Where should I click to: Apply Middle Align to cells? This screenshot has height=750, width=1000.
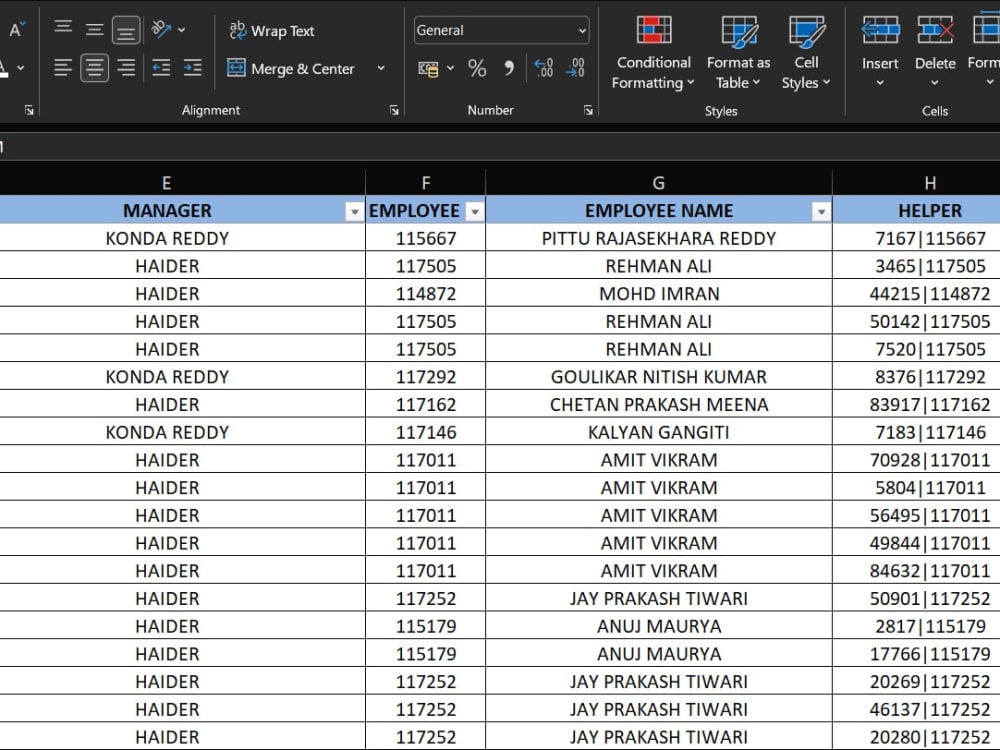[x=94, y=29]
